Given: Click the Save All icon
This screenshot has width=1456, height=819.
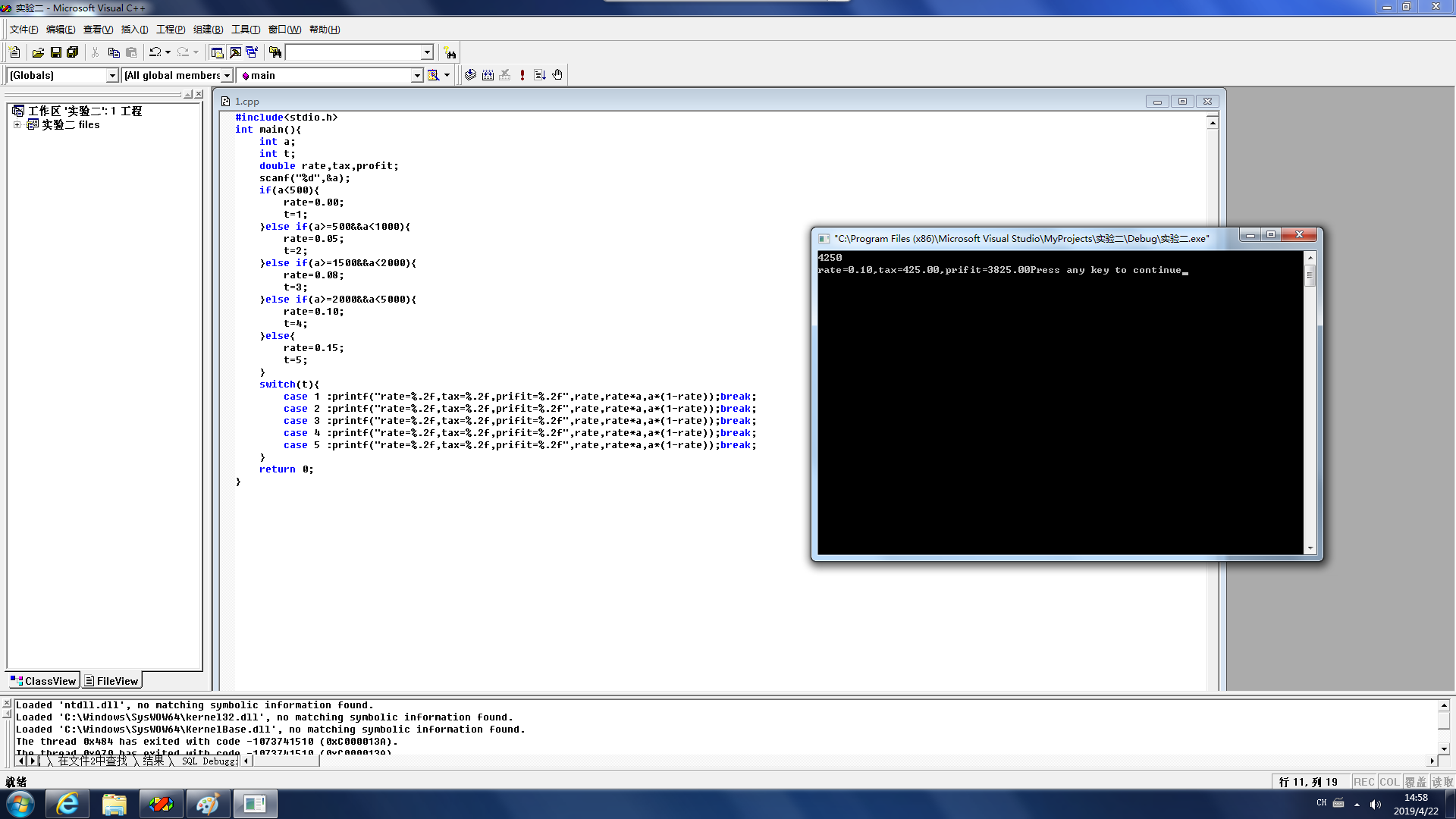Looking at the screenshot, I should pyautogui.click(x=73, y=52).
